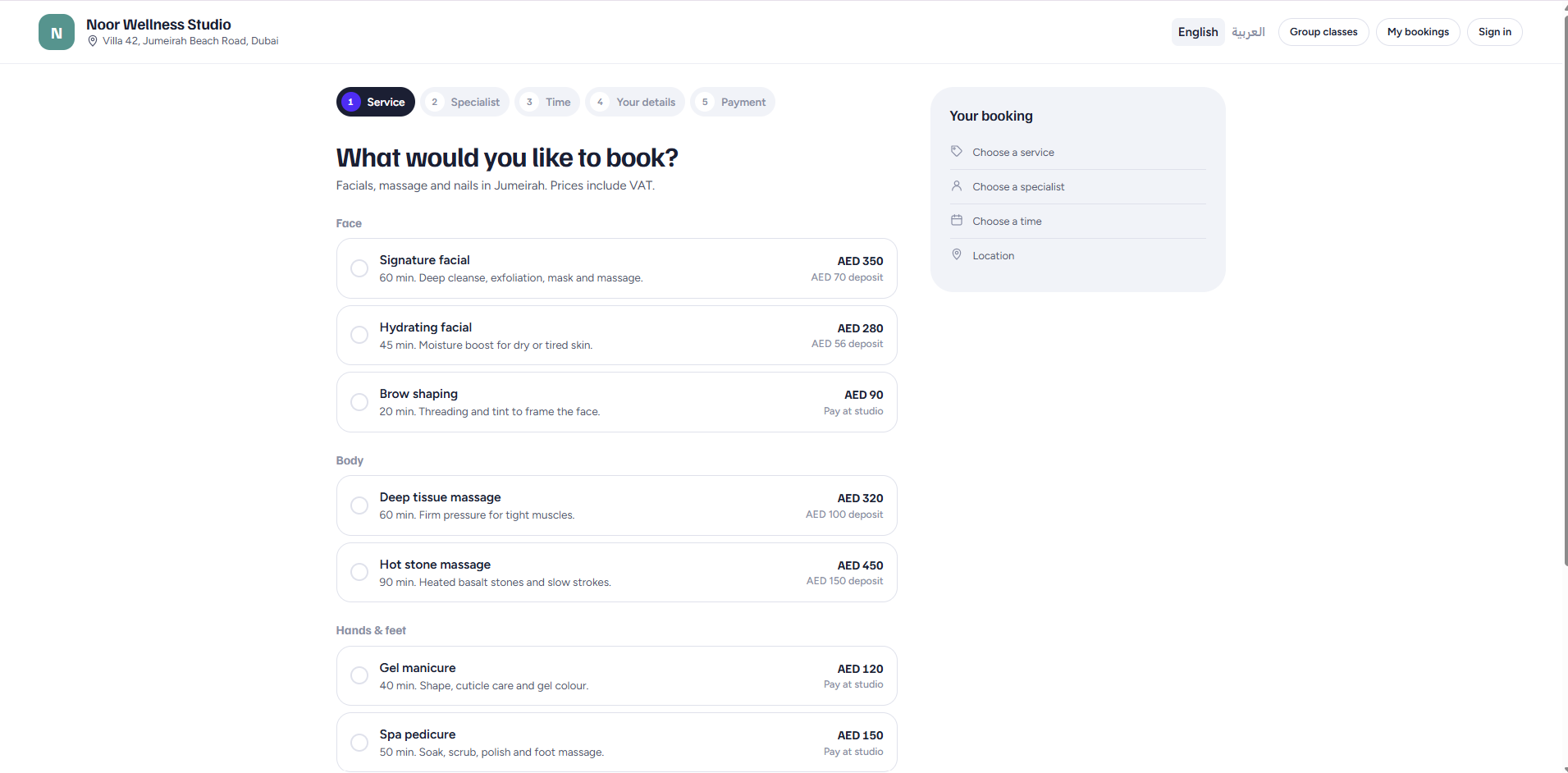Go to the Time step
Viewport: 1568px width, 773px height.
click(547, 102)
